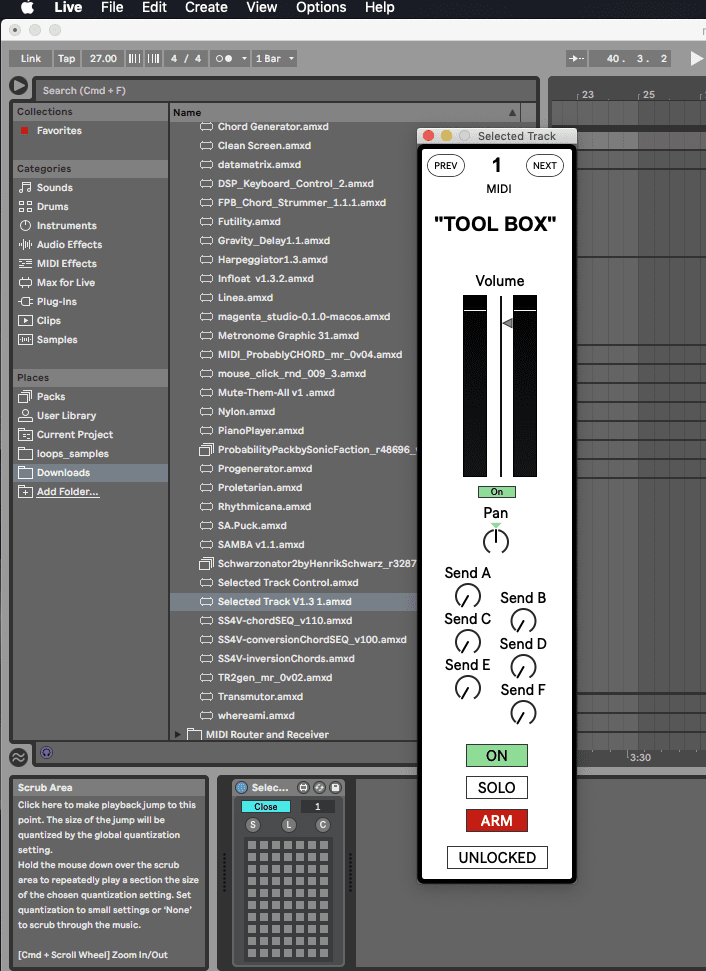Toggle the UNLOCKED button

click(x=497, y=858)
